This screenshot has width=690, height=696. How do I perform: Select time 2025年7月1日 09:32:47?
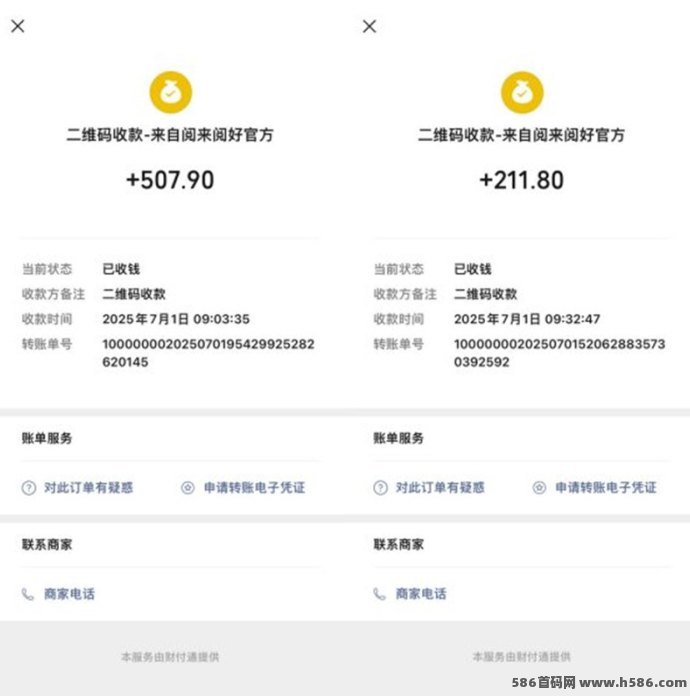click(527, 319)
